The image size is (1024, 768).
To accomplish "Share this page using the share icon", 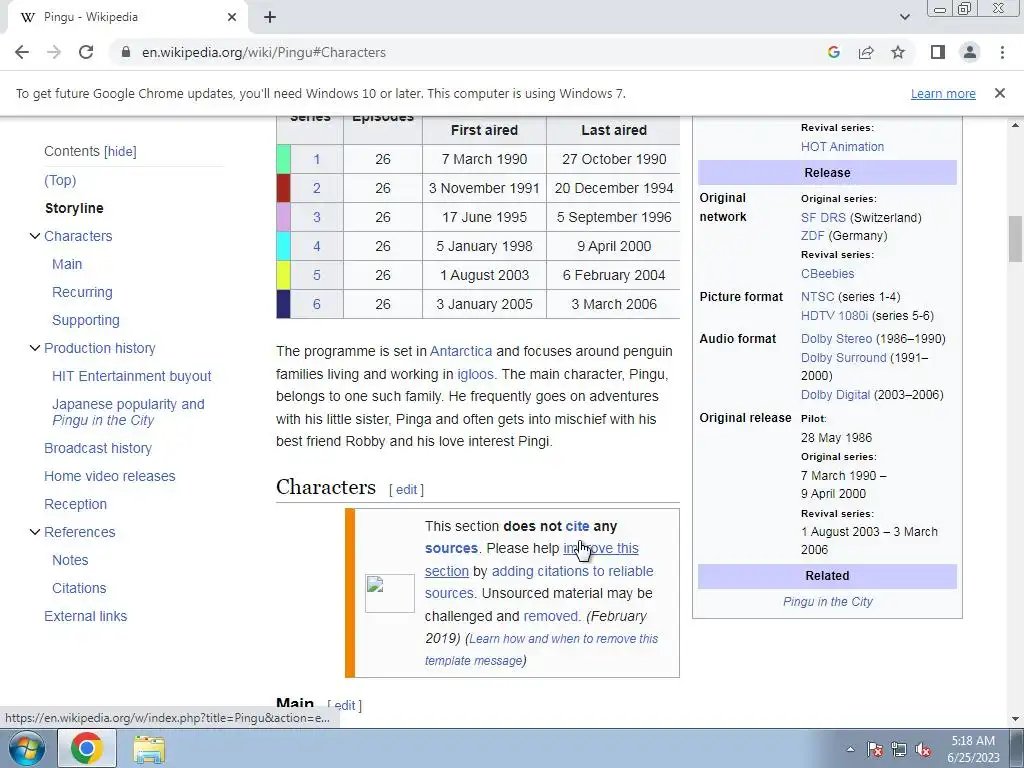I will tap(866, 52).
